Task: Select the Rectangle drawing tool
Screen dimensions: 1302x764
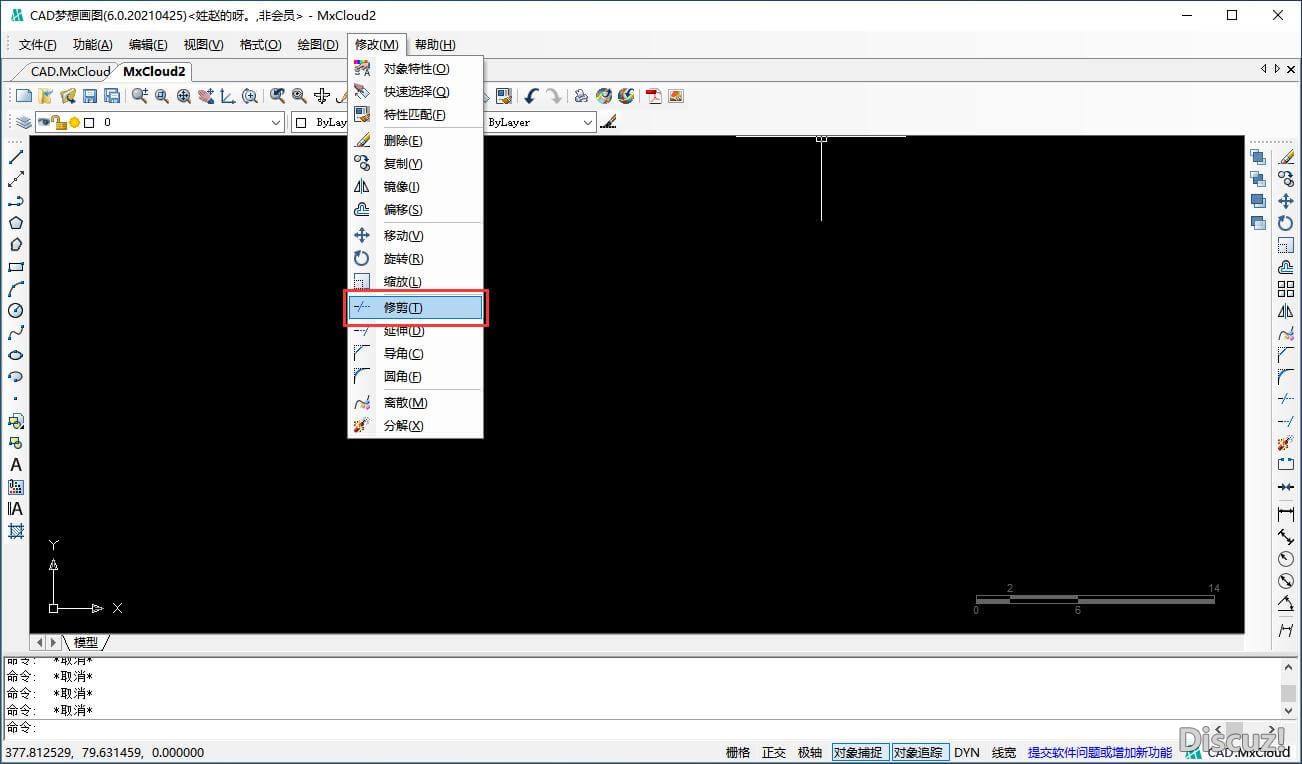Action: click(x=16, y=267)
